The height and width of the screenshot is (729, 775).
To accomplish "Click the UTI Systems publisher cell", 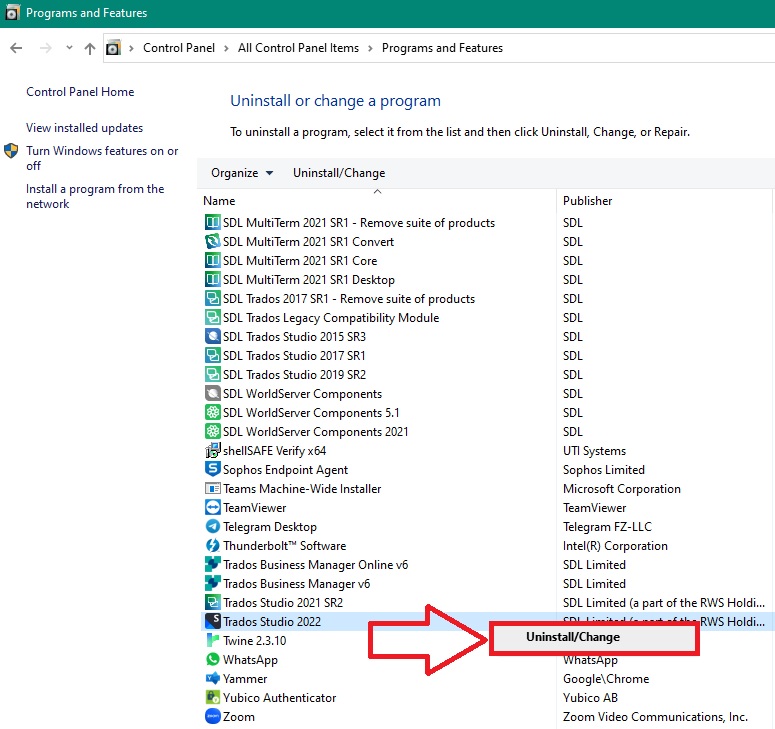I will [594, 451].
